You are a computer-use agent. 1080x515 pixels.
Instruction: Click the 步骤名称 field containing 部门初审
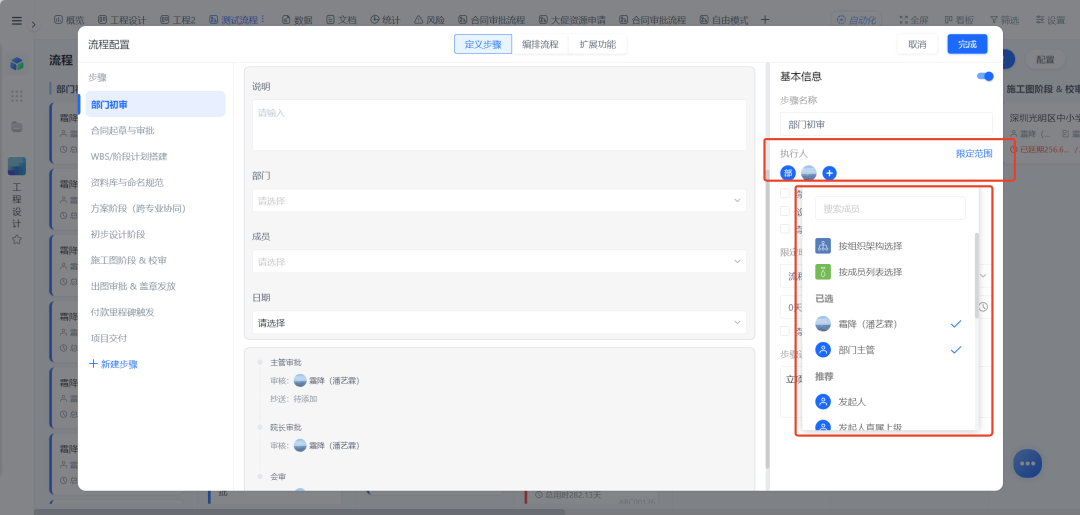pos(886,125)
